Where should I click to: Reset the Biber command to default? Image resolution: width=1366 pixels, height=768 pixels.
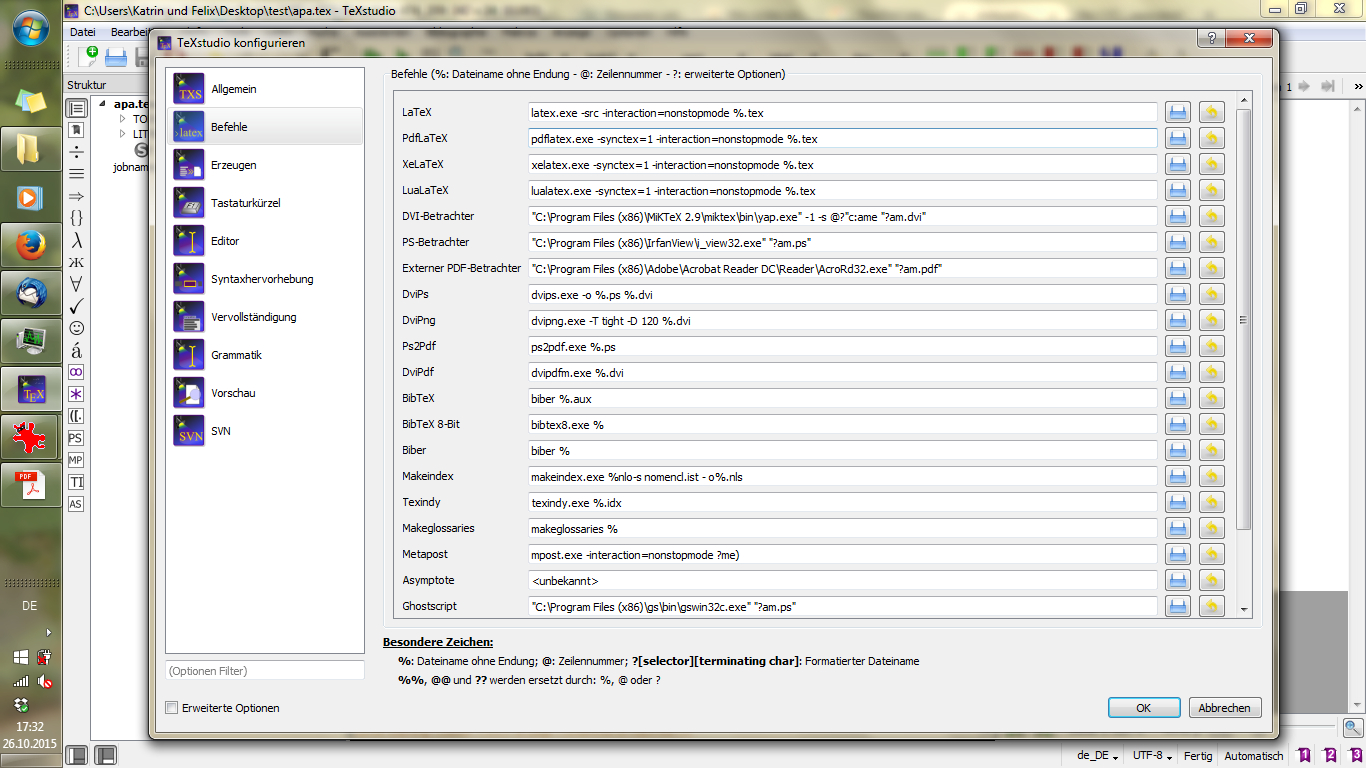tap(1211, 450)
